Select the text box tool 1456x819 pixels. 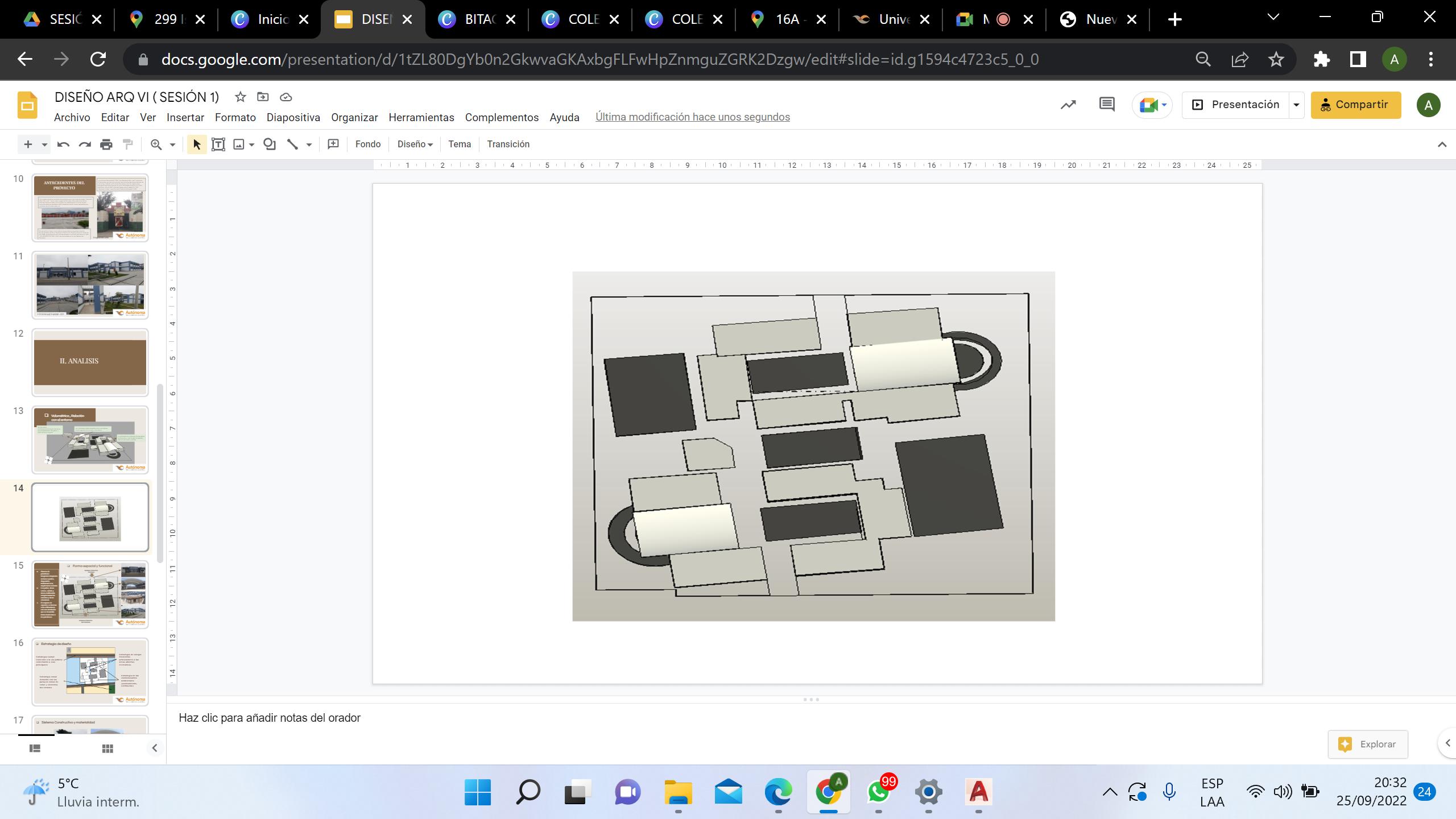coord(218,144)
